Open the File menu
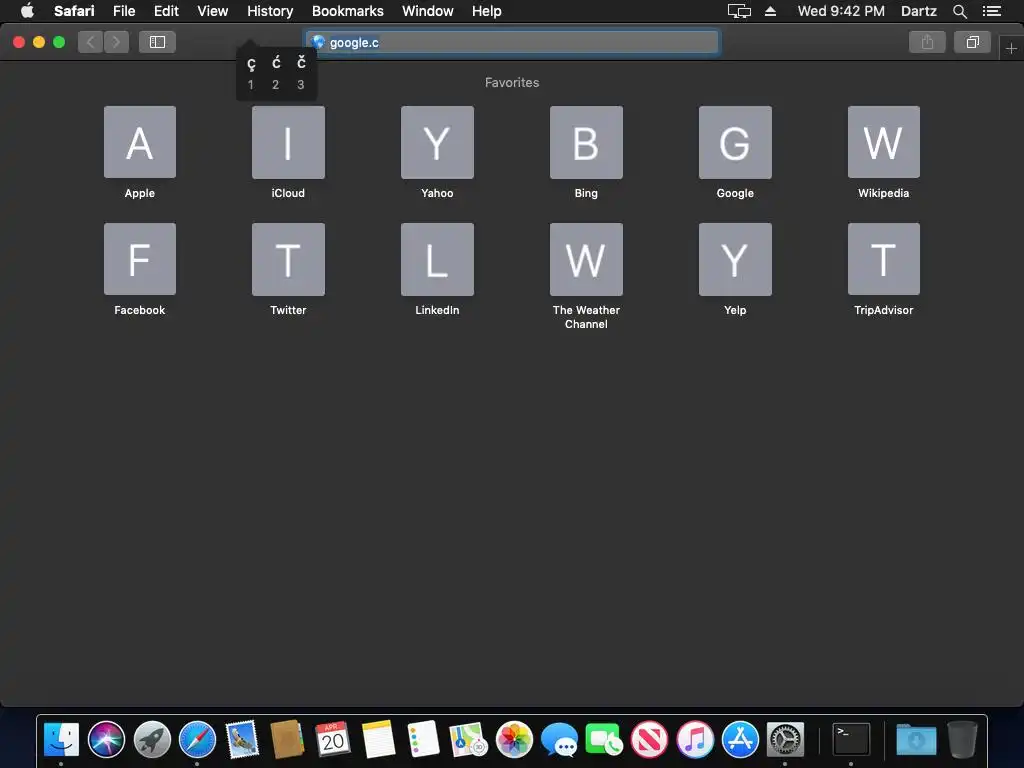 [123, 11]
